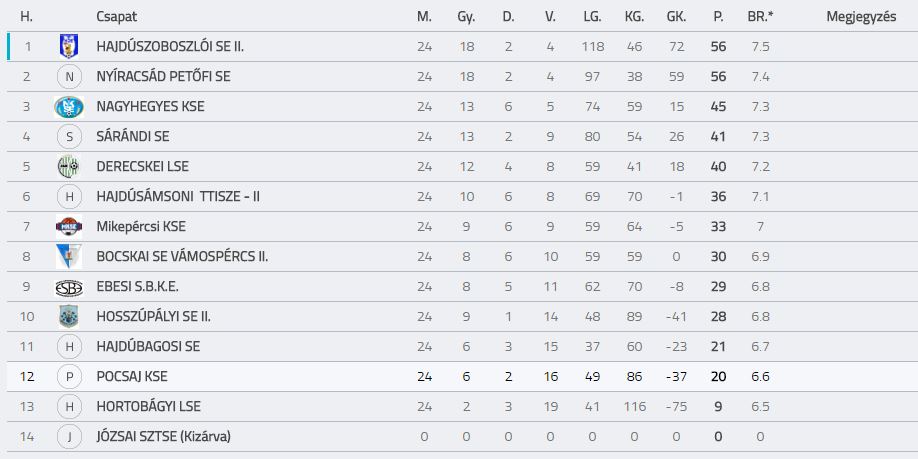
Task: Click the Ebesi S.B.K.E. oval logo
Action: click(69, 287)
